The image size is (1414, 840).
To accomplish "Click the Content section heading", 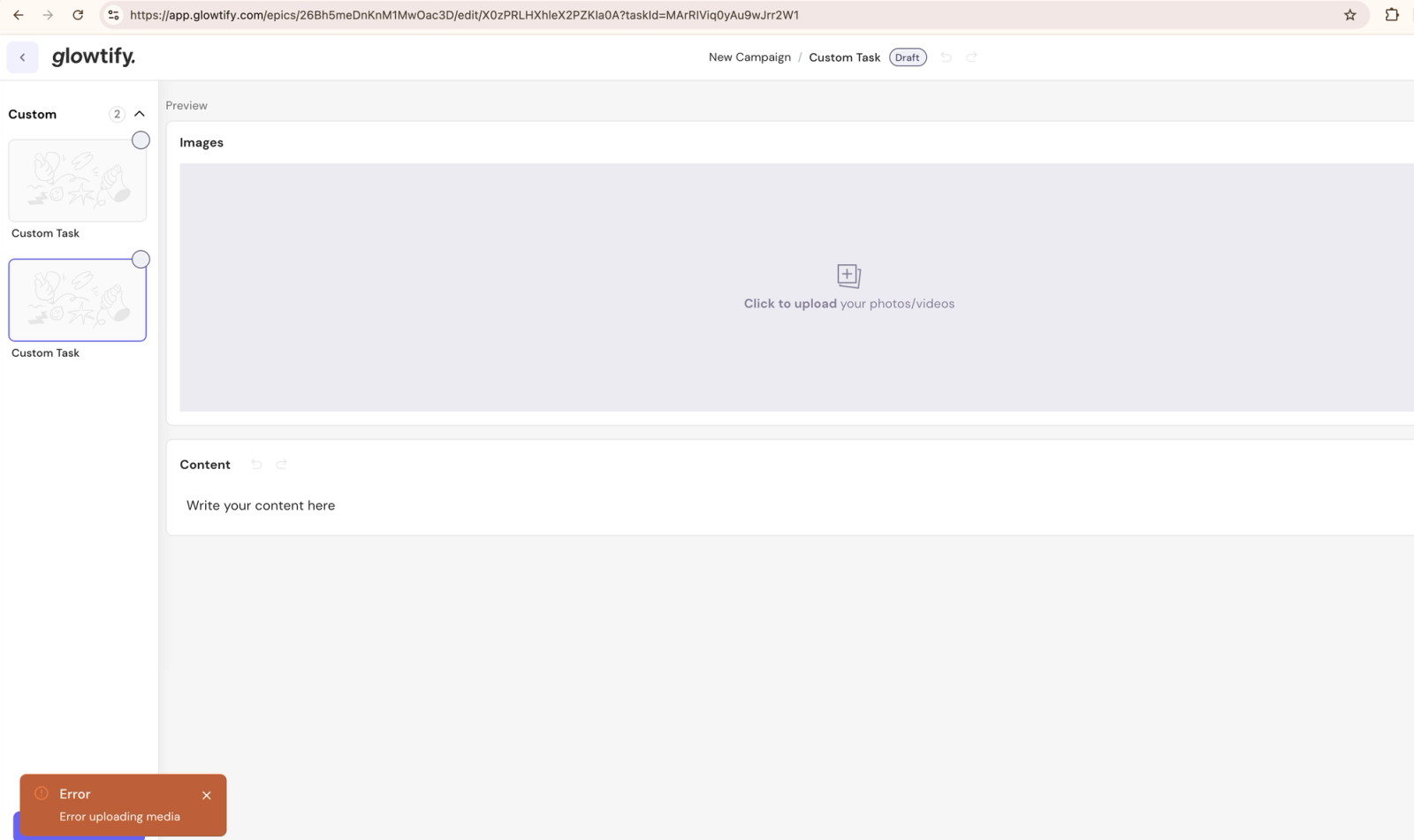I will pyautogui.click(x=205, y=465).
